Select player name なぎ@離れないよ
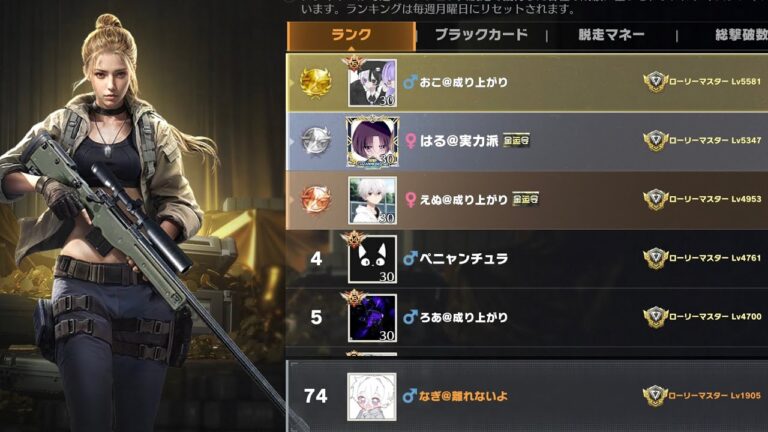 463,395
